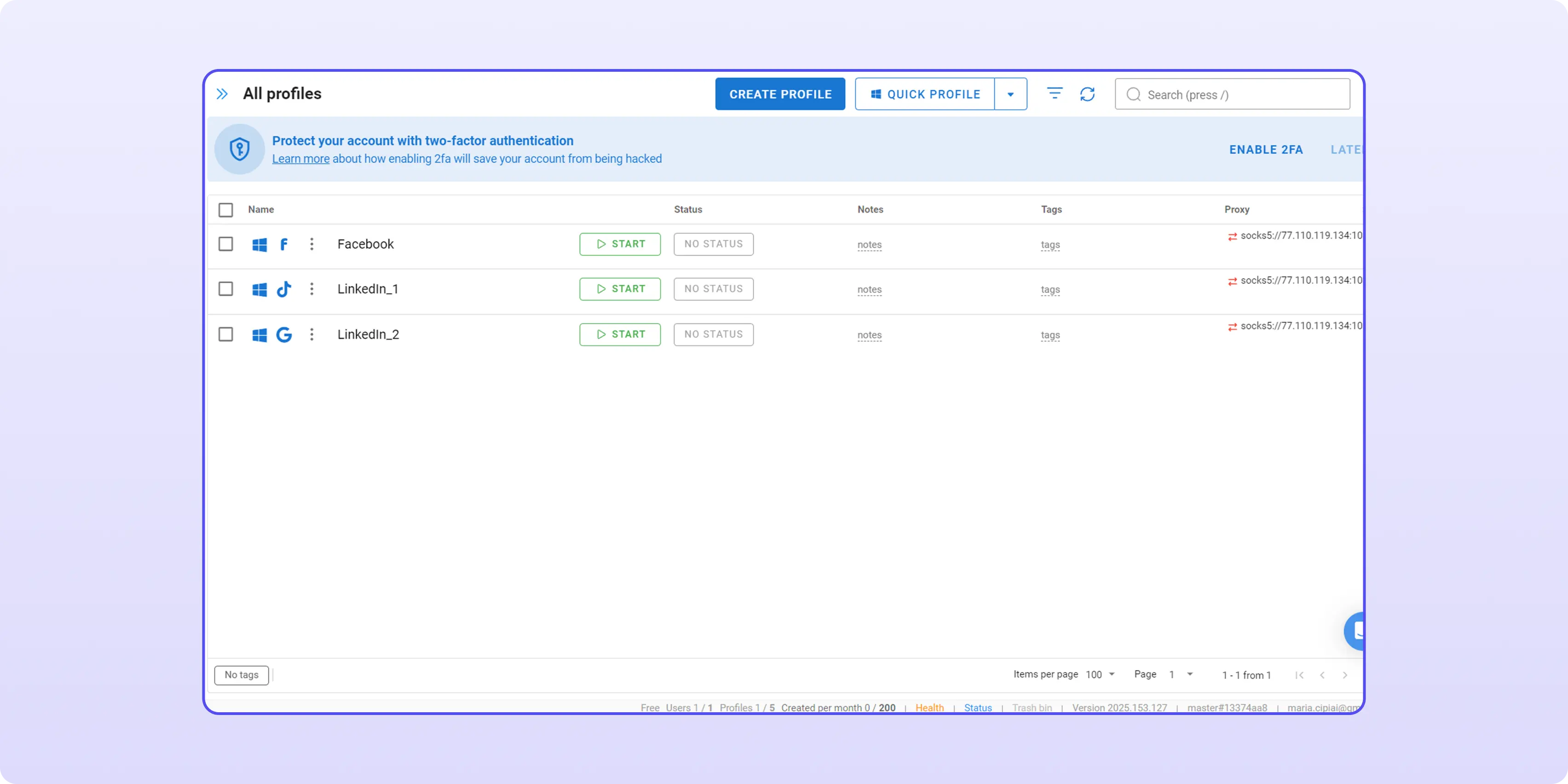Image resolution: width=1568 pixels, height=784 pixels.
Task: Refresh the profiles list
Action: click(1087, 94)
